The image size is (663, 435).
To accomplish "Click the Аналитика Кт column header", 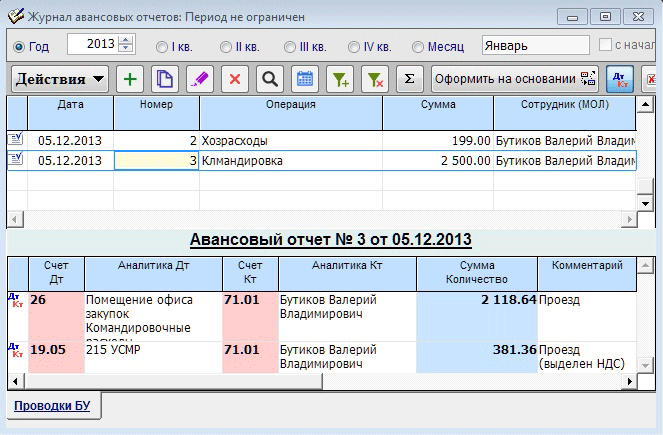I will click(347, 274).
